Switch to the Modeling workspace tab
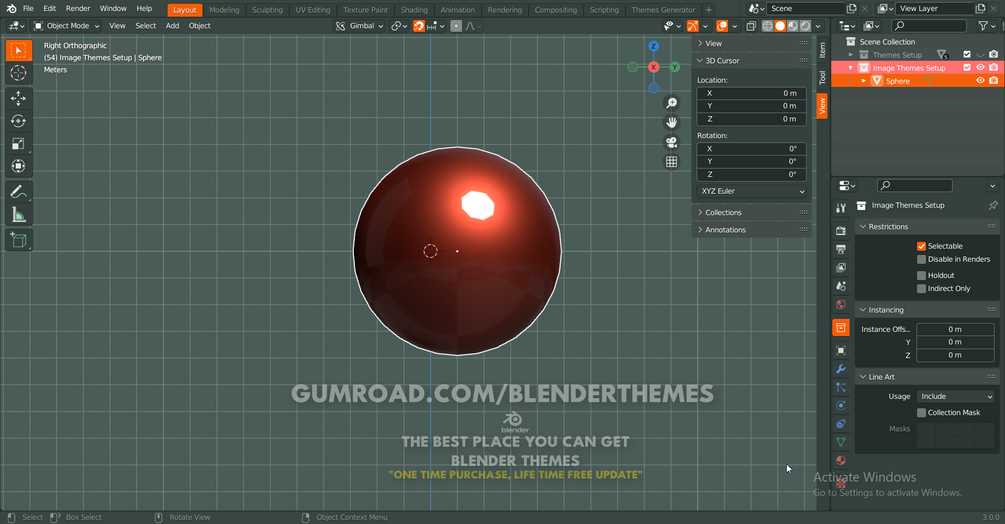1005x524 pixels. coord(224,10)
